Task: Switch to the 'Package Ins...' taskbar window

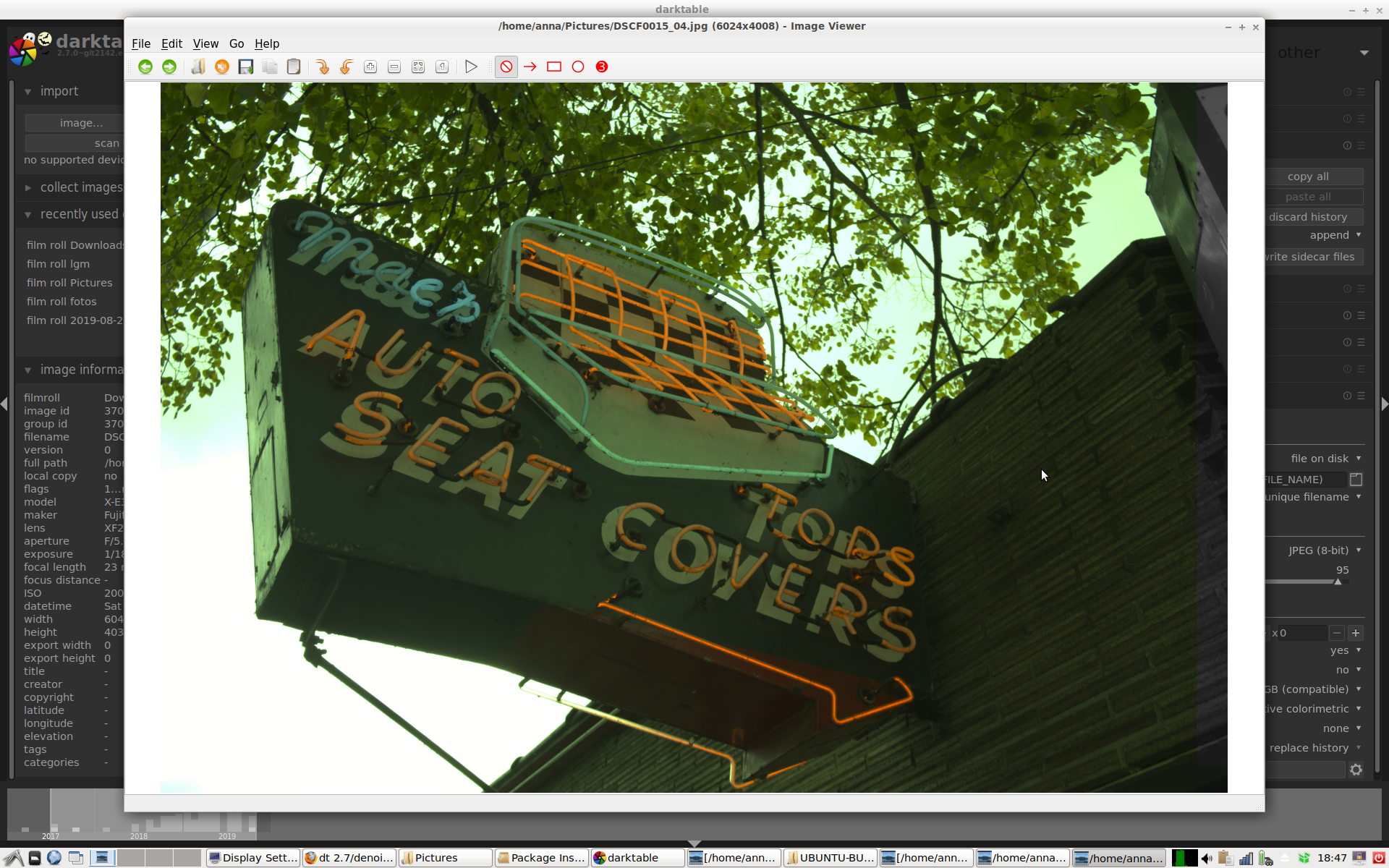Action: 541,858
